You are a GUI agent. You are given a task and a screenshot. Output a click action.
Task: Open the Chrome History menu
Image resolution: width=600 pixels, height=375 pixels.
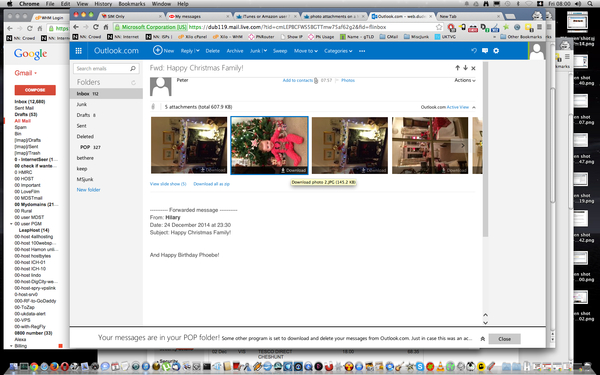pos(103,3)
